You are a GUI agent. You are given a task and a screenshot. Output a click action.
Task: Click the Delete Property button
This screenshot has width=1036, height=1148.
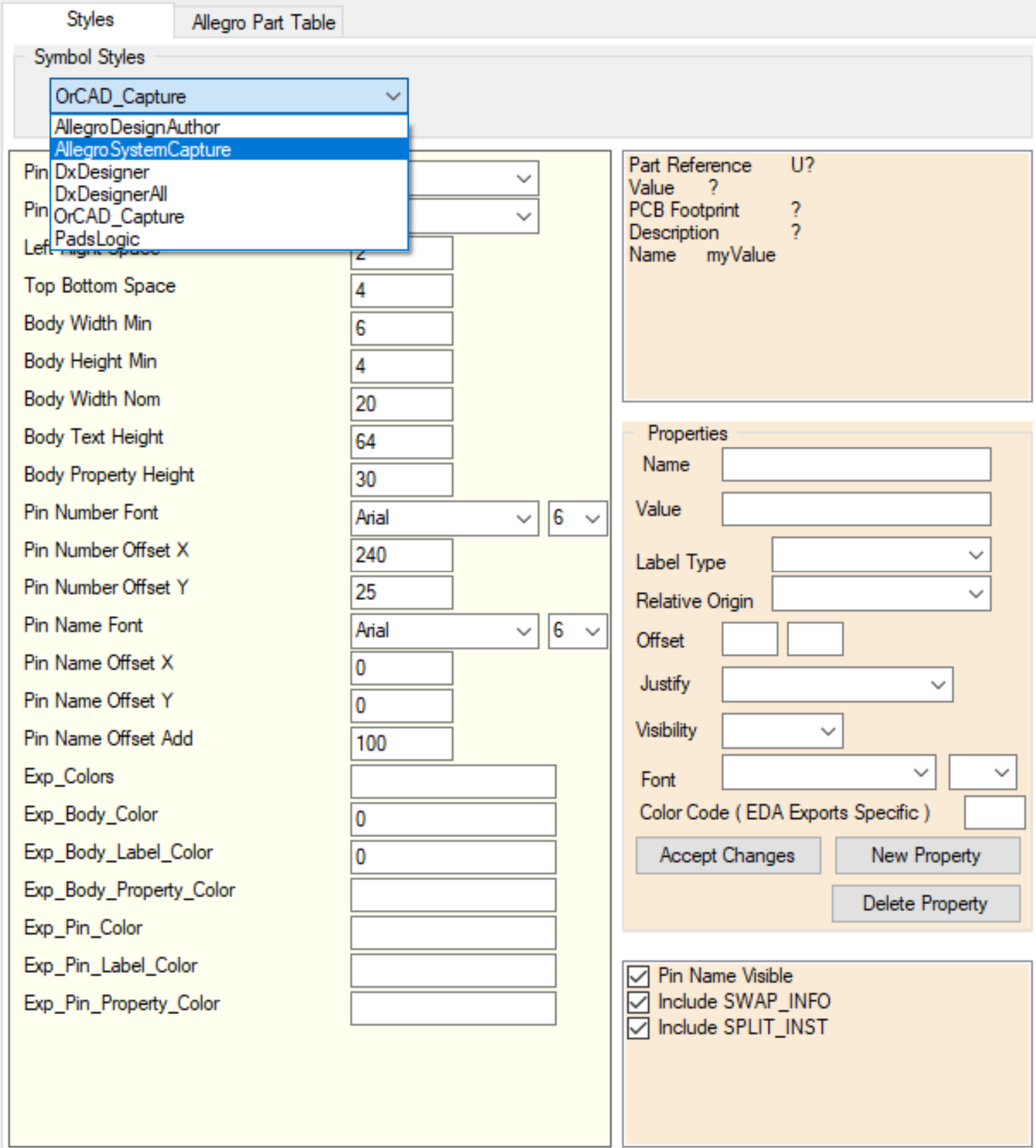click(926, 903)
